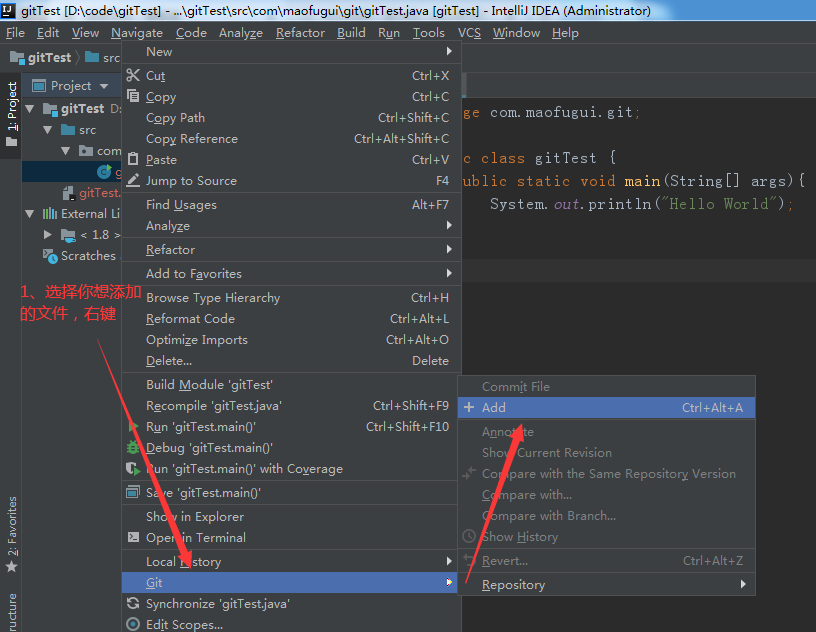Click the Open in Terminal icon

(x=133, y=537)
